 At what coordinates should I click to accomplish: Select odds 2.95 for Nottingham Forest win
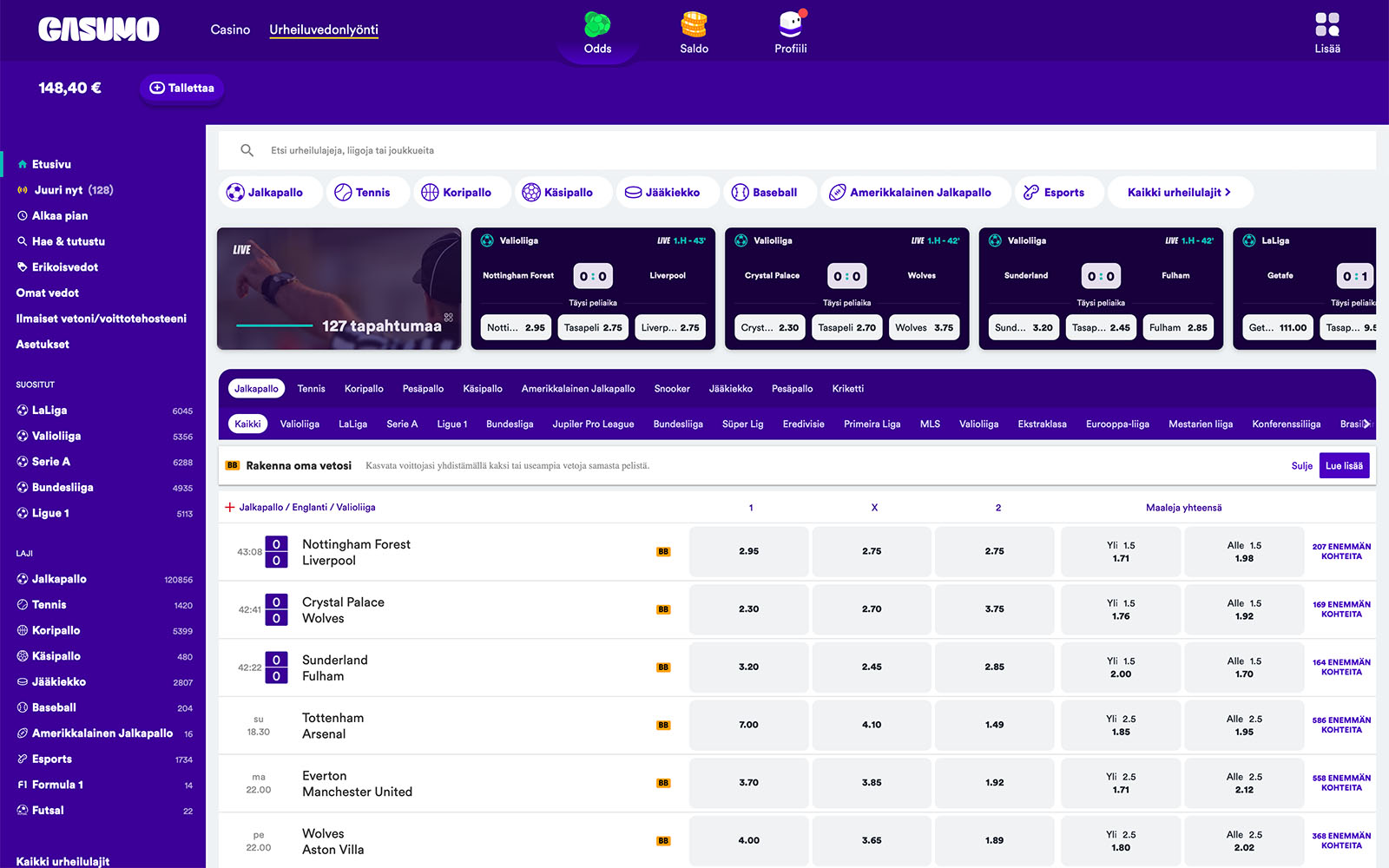pos(748,551)
